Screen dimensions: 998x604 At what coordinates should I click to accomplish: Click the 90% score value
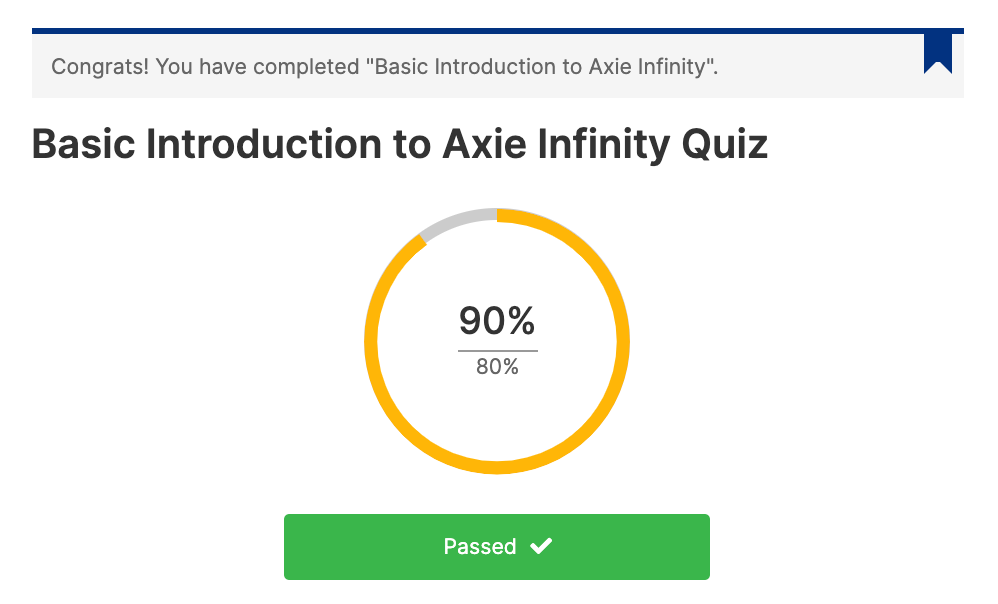click(x=497, y=321)
